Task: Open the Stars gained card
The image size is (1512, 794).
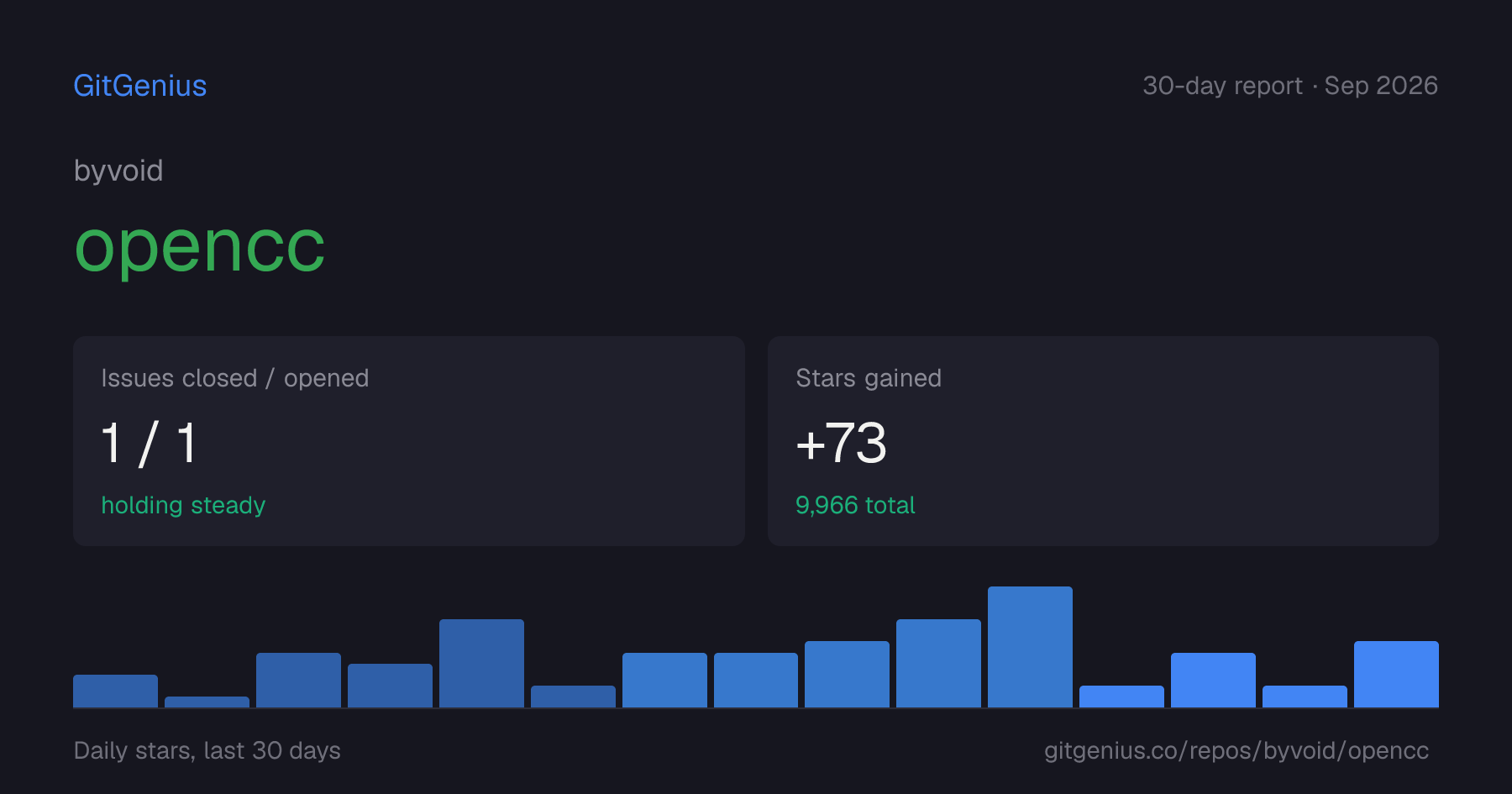Action: (1103, 441)
